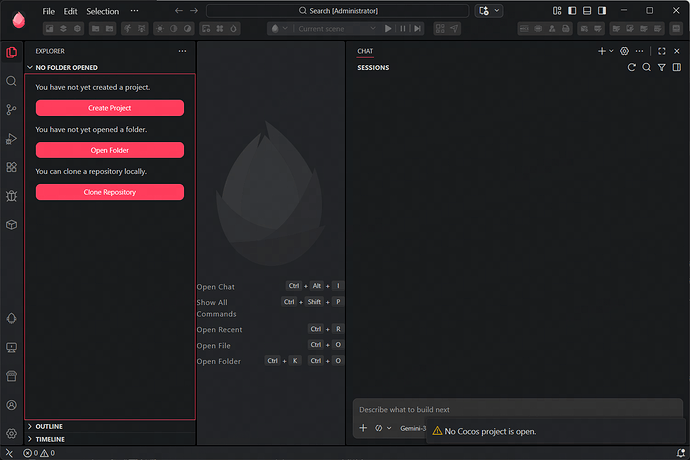Open the Customize Layout icon
The height and width of the screenshot is (460, 690).
[557, 11]
